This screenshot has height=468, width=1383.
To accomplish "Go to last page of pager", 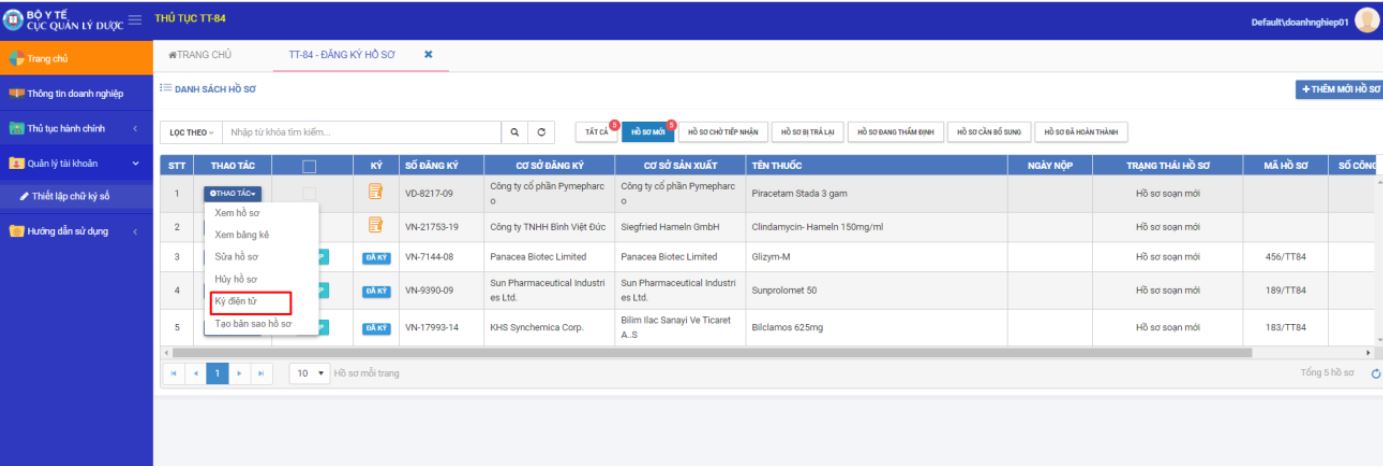I will 265,374.
